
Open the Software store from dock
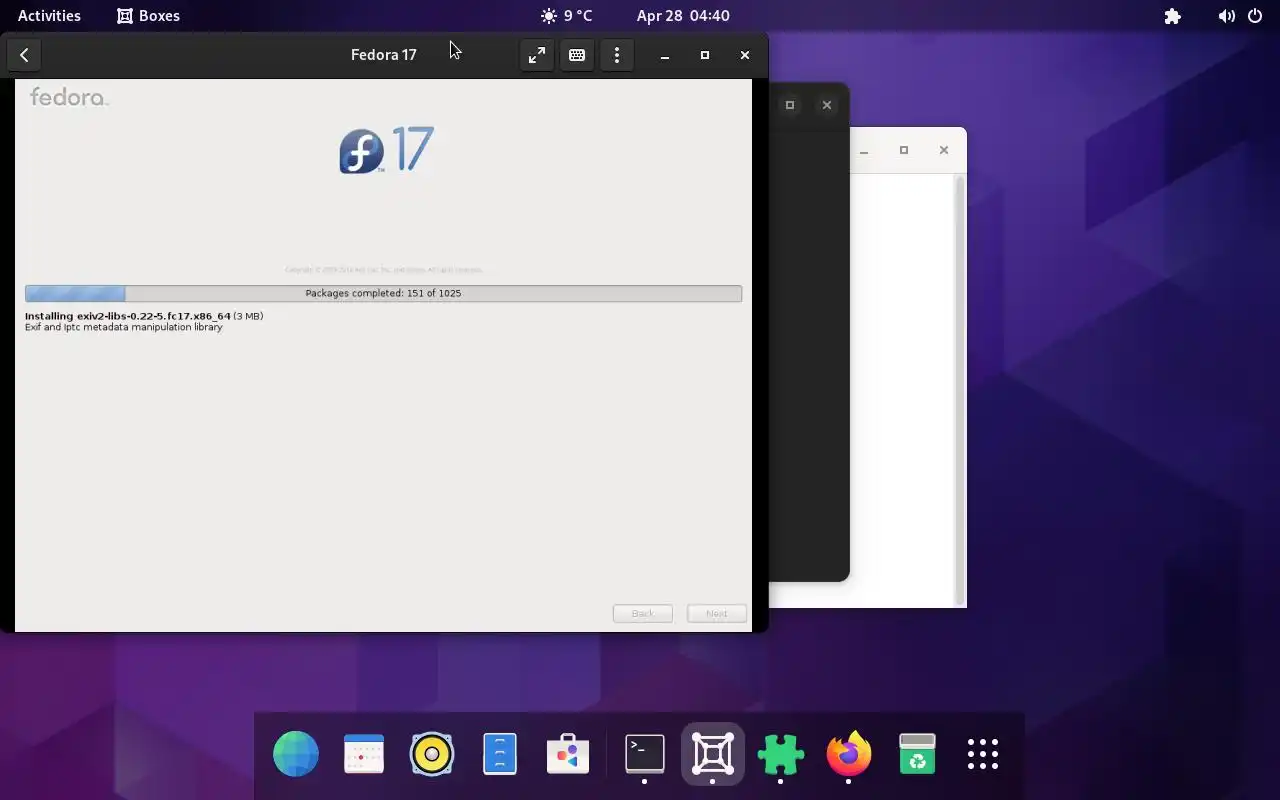568,754
